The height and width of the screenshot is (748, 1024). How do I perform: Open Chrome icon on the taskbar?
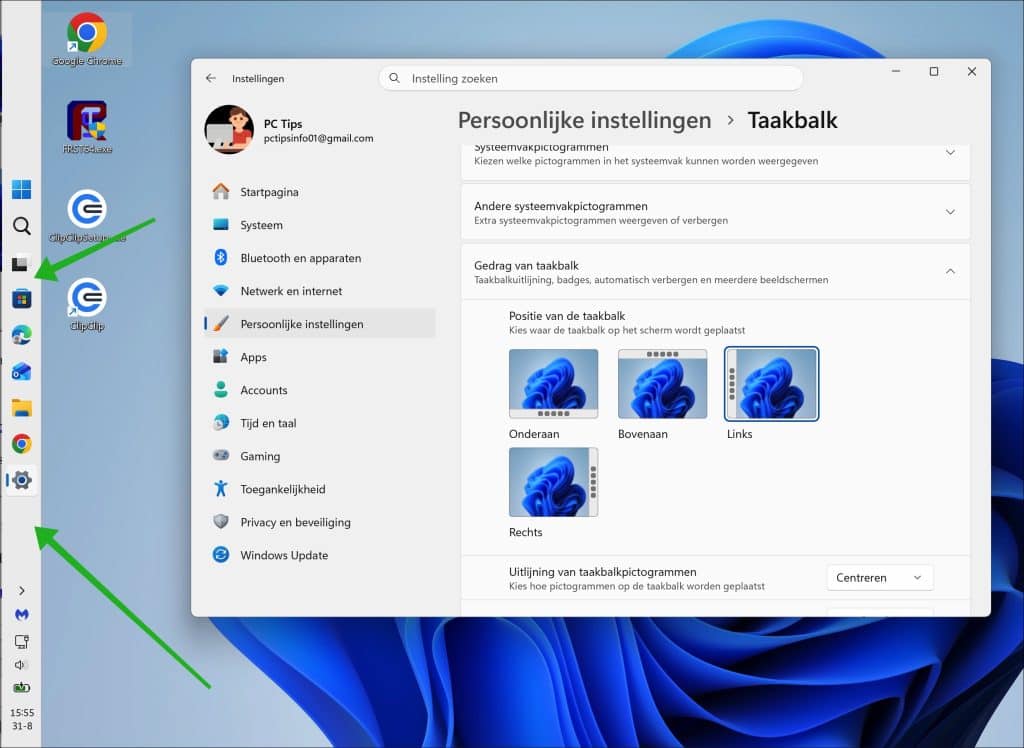(x=22, y=444)
